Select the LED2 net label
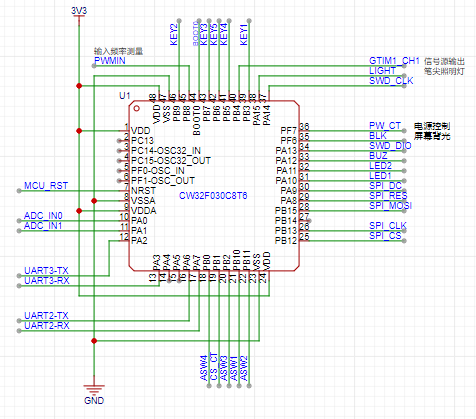 tap(380, 166)
